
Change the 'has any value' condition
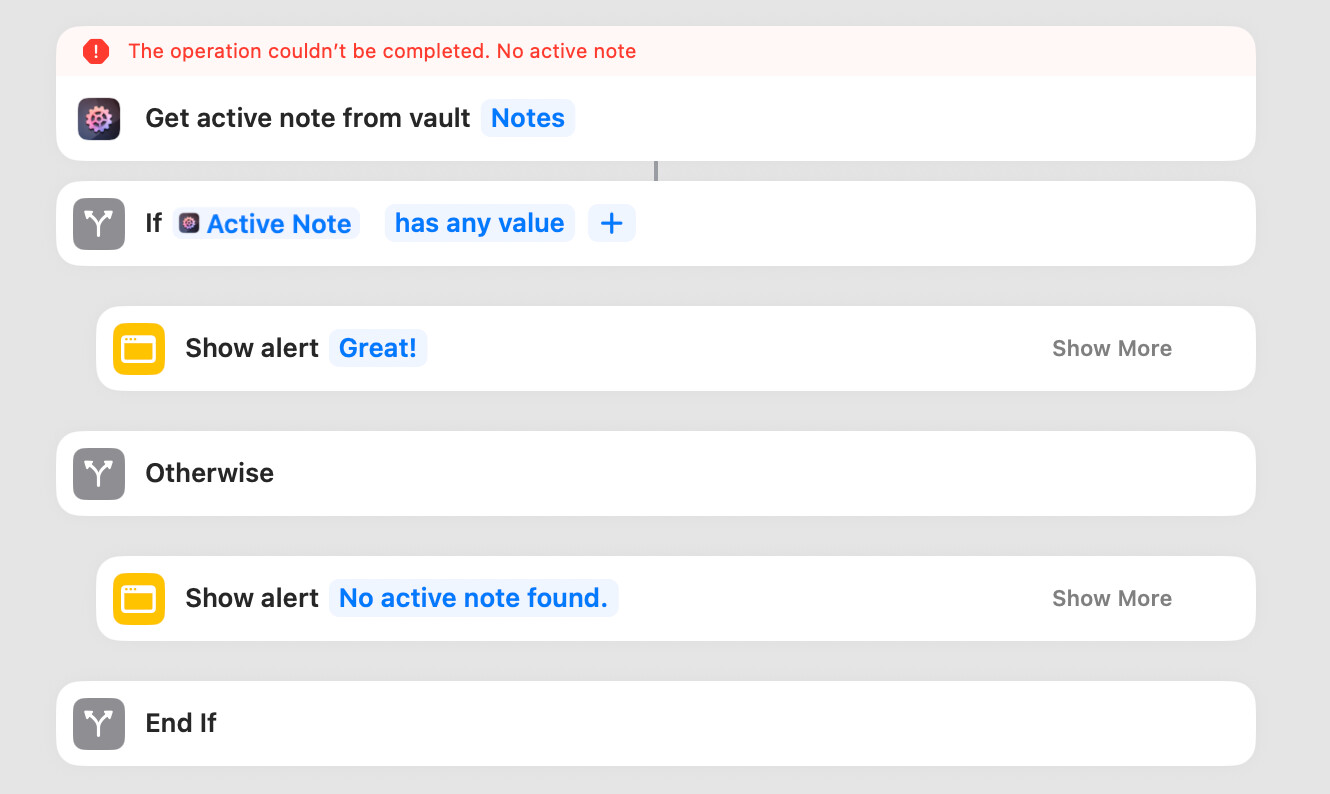pyautogui.click(x=479, y=223)
